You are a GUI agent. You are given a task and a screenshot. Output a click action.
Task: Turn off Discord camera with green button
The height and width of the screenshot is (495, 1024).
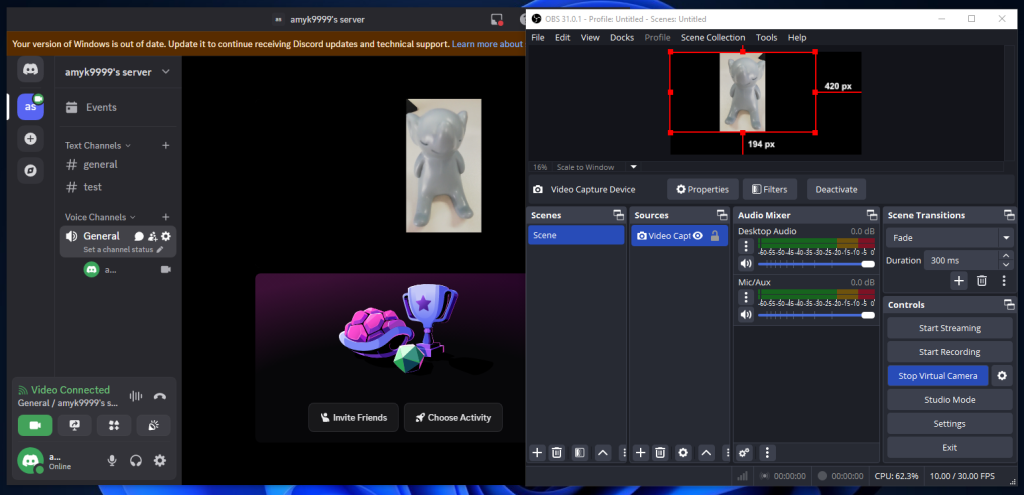pyautogui.click(x=34, y=425)
